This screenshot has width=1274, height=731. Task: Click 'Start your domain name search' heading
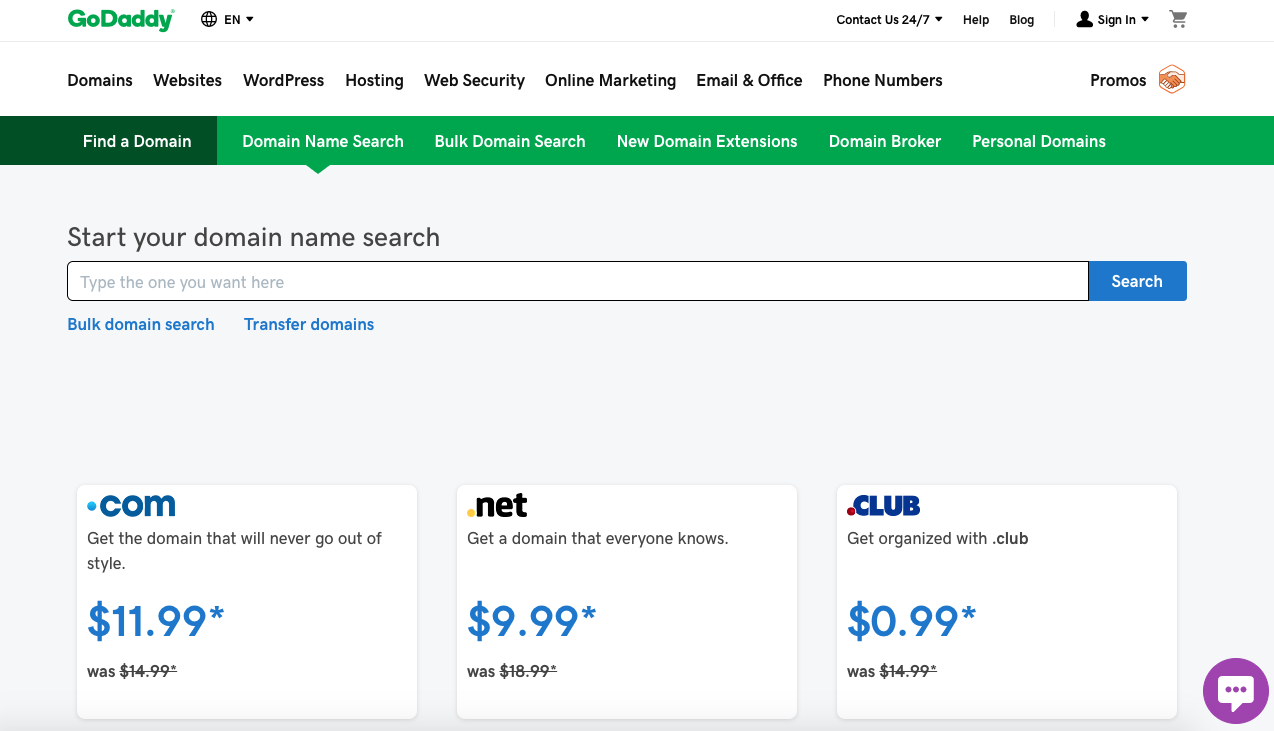click(254, 237)
